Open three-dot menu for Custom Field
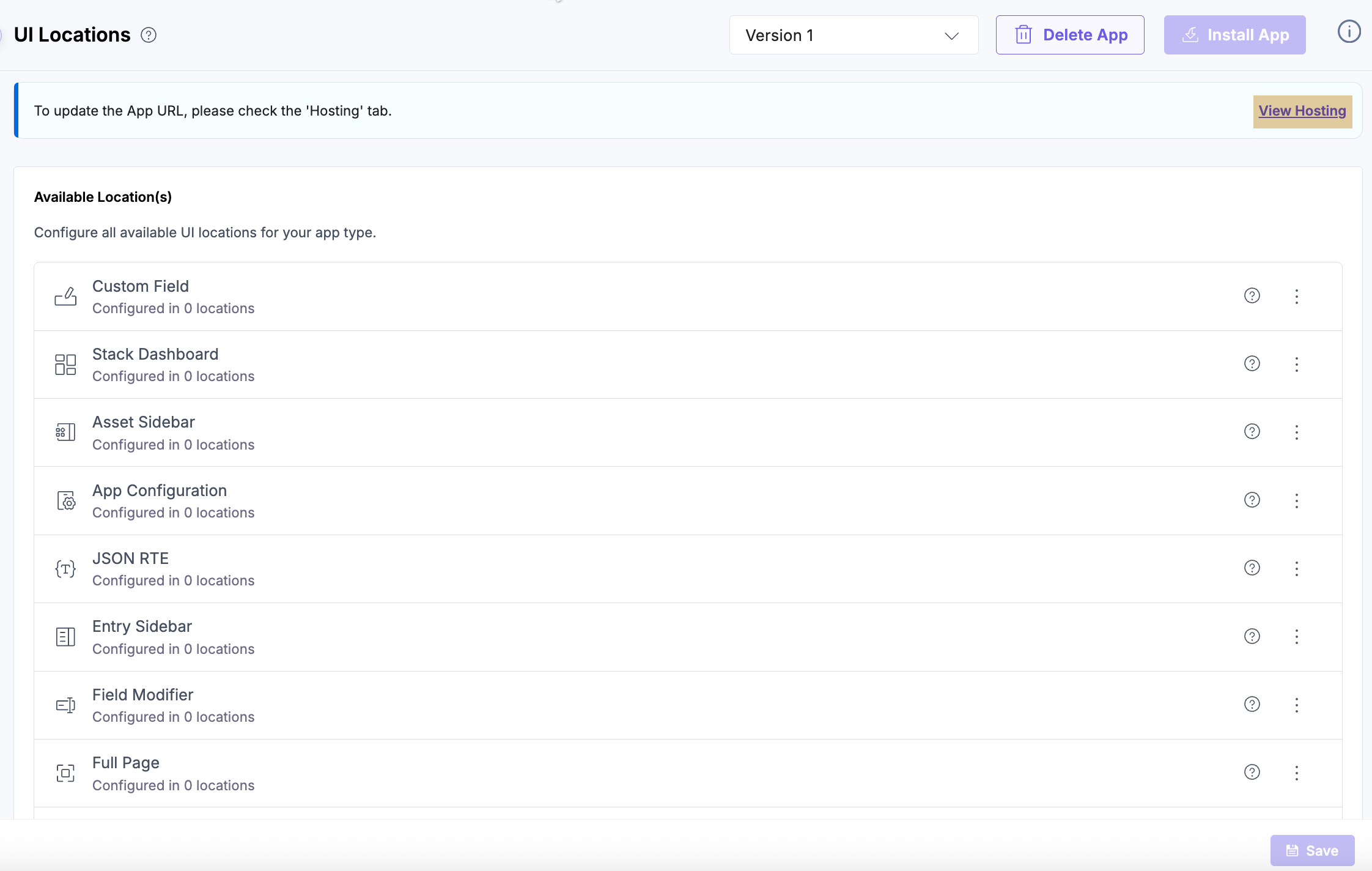Image resolution: width=1372 pixels, height=871 pixels. 1296,297
